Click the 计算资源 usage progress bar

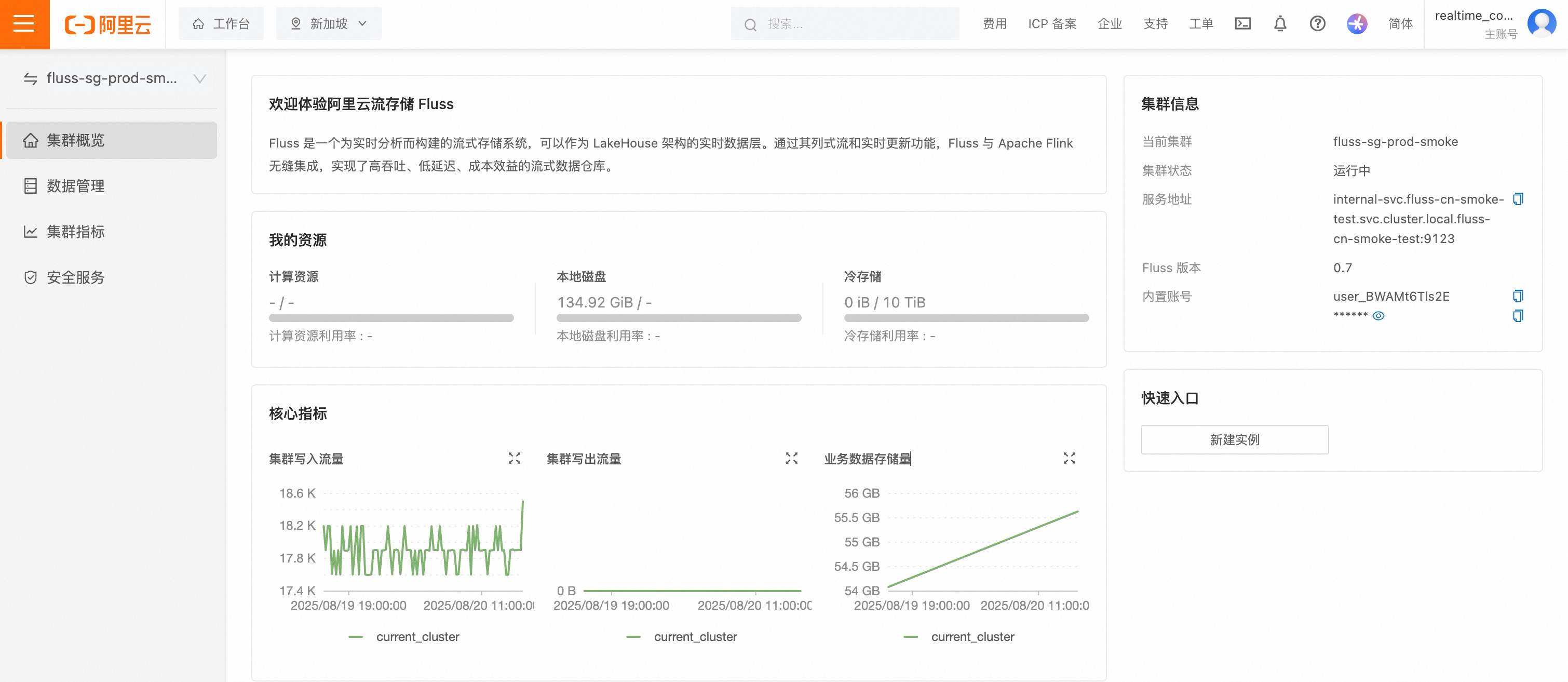coord(391,318)
